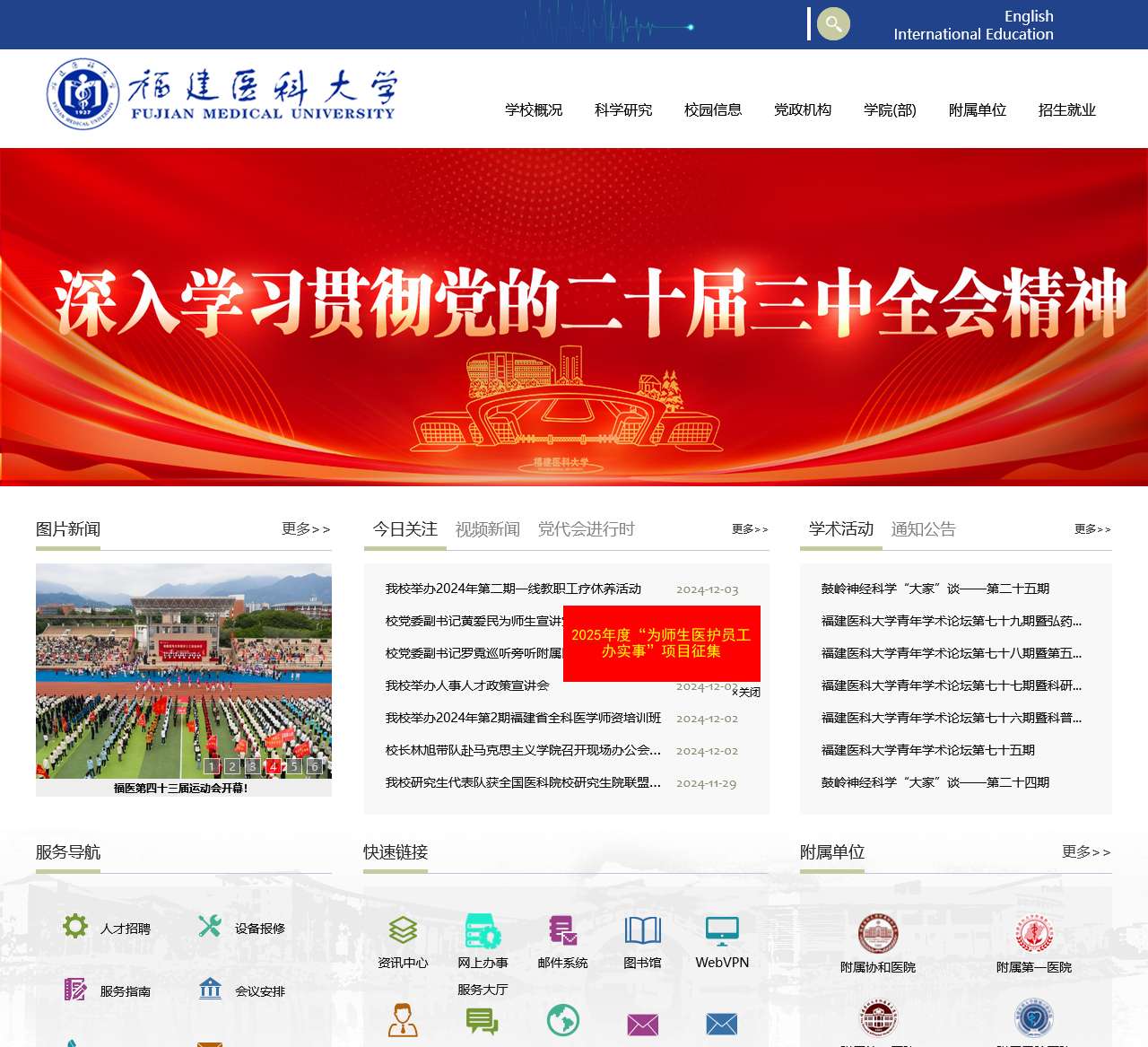Switch to the 今日关注 tab
1148x1047 pixels.
(x=405, y=529)
